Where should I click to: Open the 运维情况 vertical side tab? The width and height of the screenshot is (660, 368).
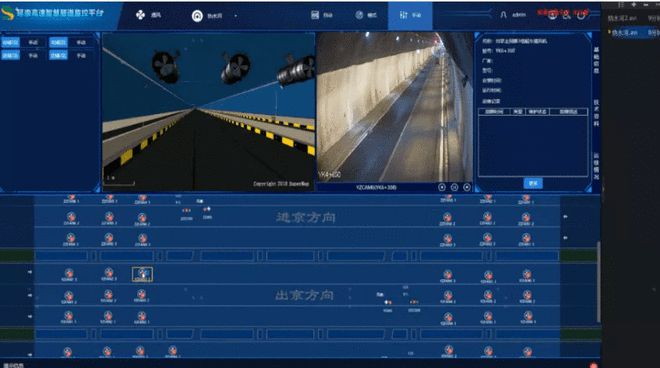click(x=596, y=166)
